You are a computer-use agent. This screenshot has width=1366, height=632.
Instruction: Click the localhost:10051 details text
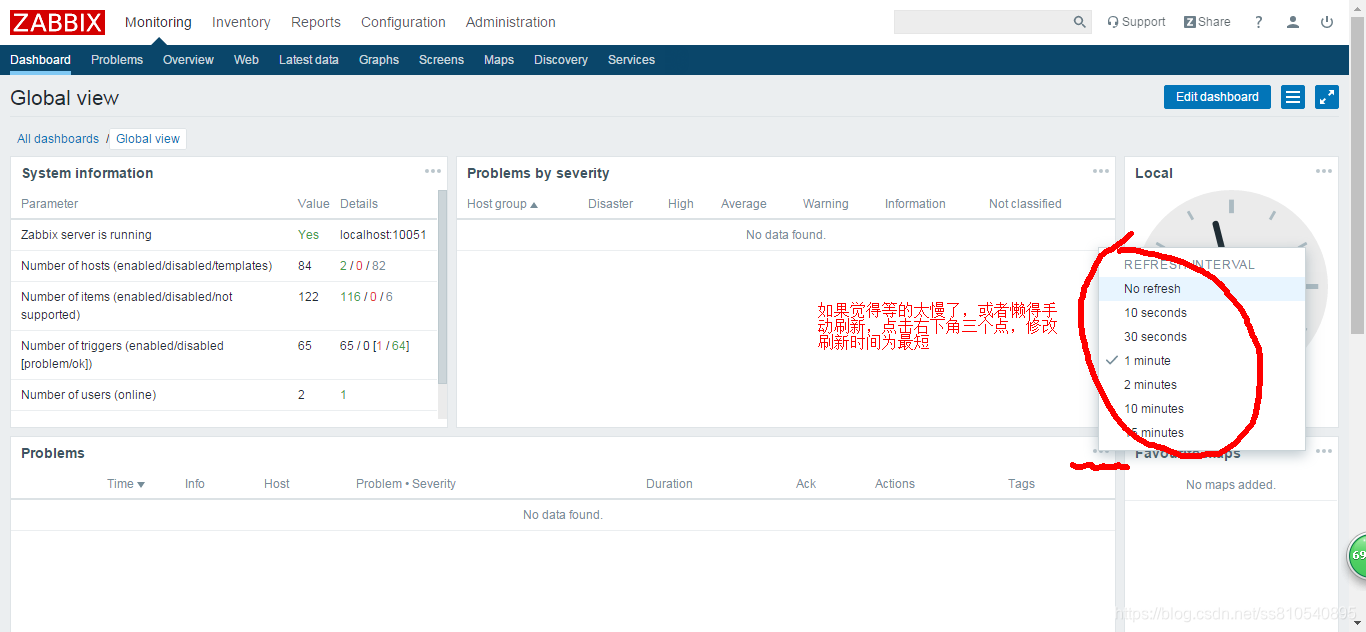point(383,235)
